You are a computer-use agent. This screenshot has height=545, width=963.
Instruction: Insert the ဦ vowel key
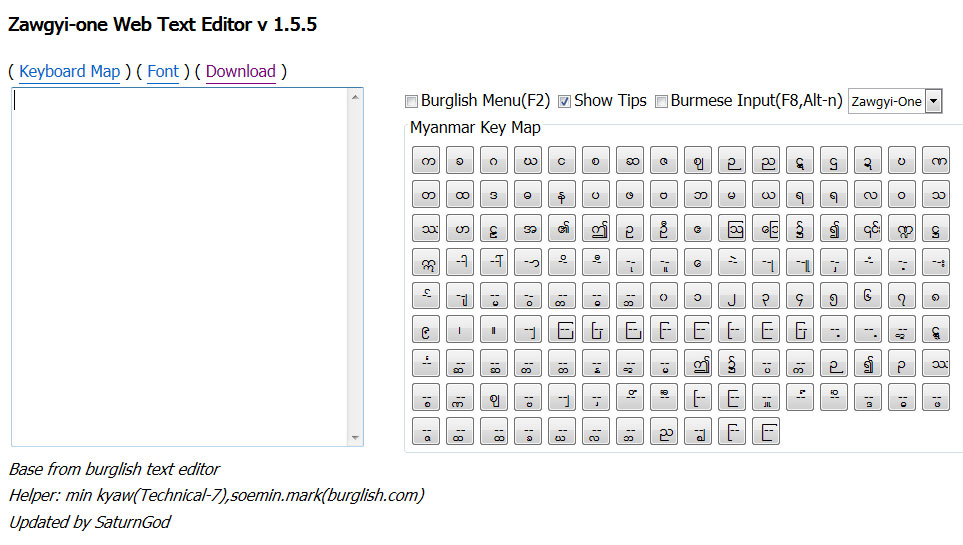tap(664, 229)
